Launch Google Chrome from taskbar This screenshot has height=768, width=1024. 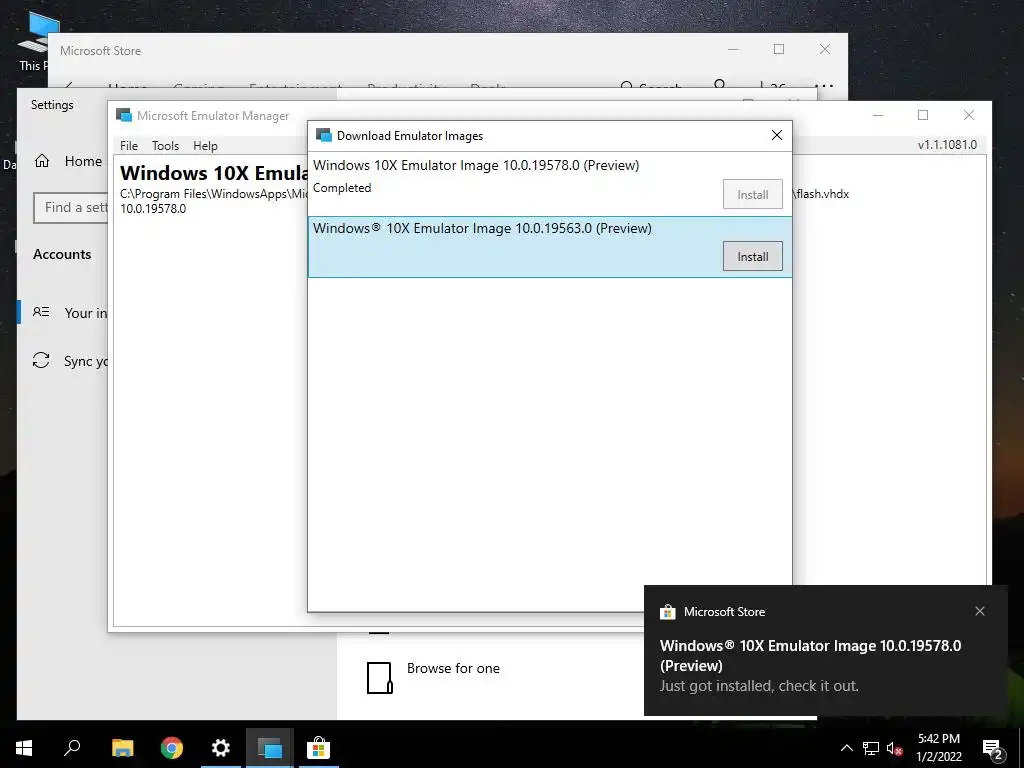172,748
